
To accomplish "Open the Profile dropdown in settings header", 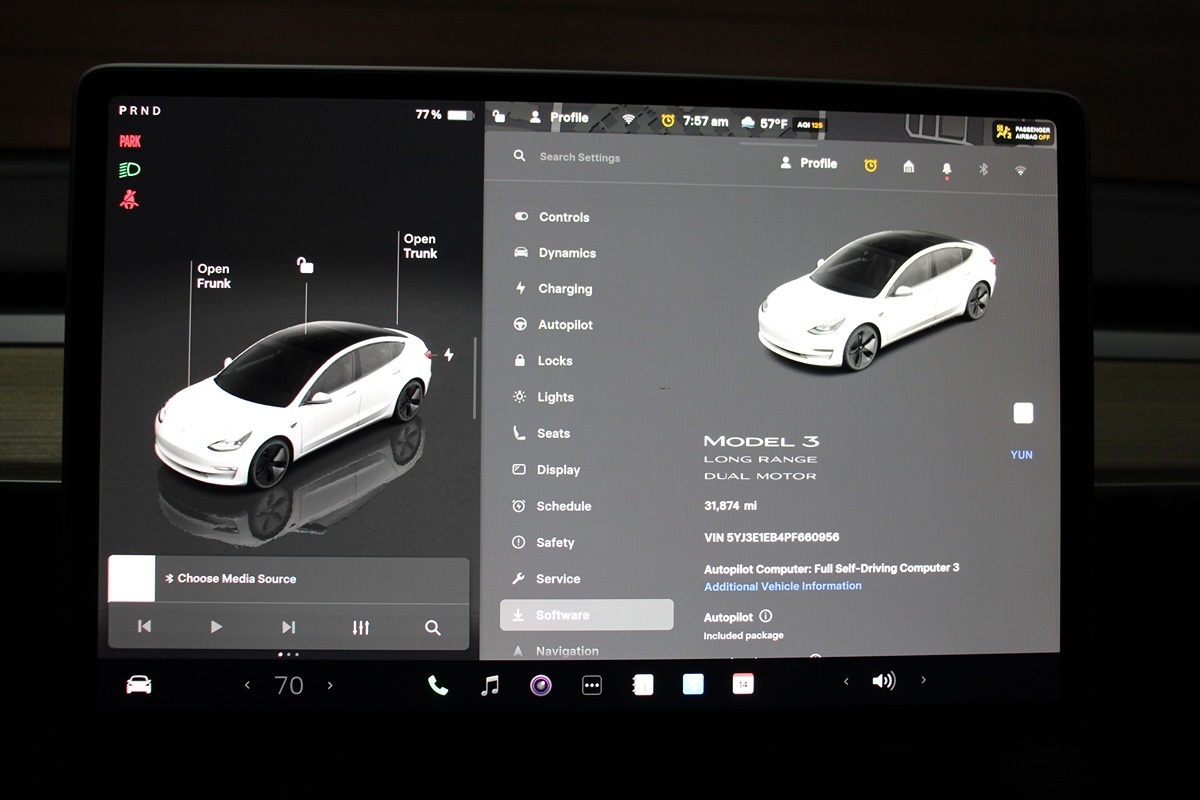I will click(808, 163).
